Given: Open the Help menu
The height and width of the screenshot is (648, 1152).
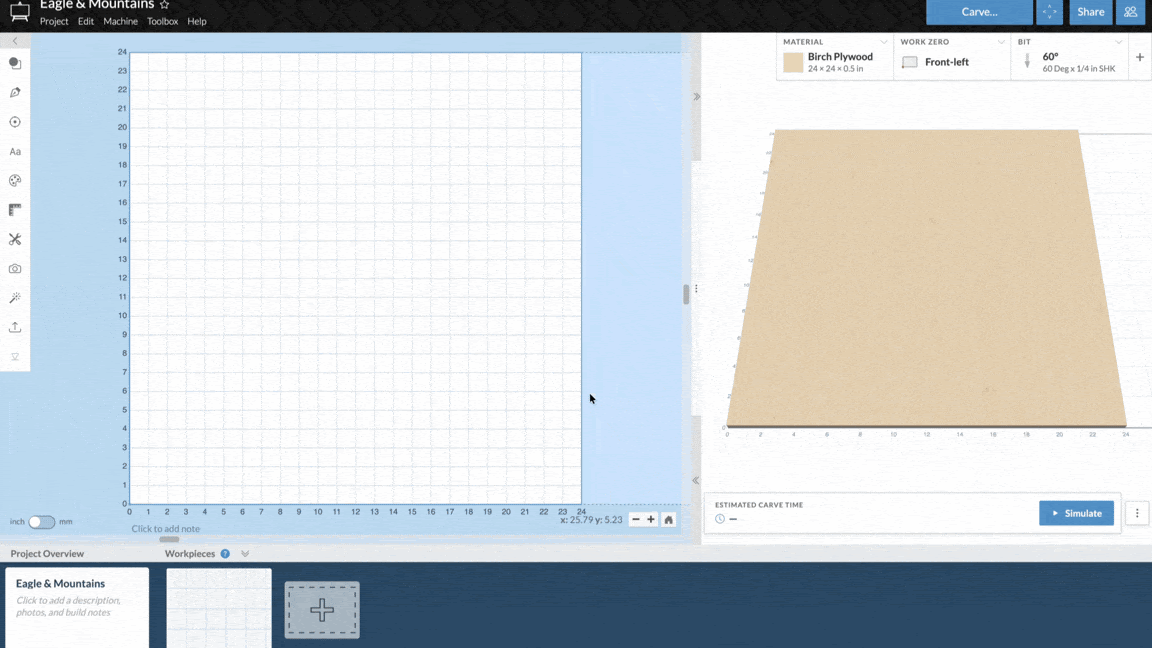Looking at the screenshot, I should coord(197,21).
